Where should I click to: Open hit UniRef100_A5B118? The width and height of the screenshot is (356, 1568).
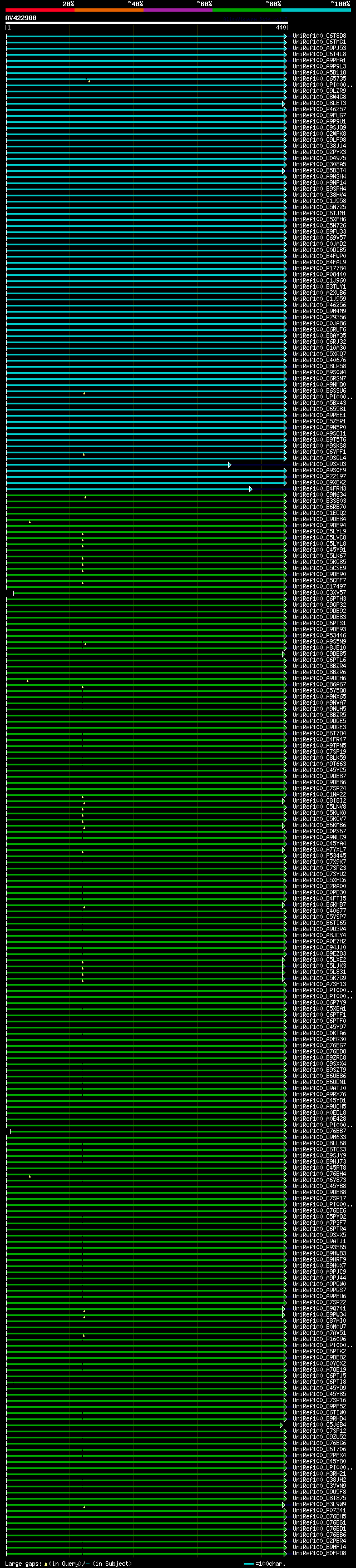point(319,72)
